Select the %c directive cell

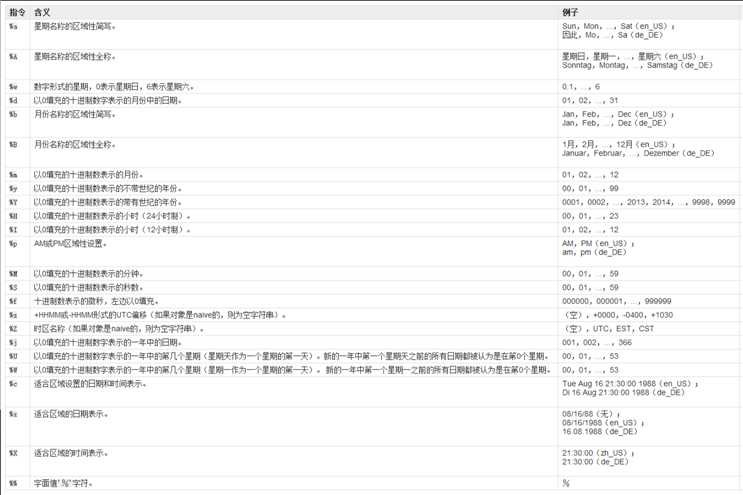click(13, 384)
